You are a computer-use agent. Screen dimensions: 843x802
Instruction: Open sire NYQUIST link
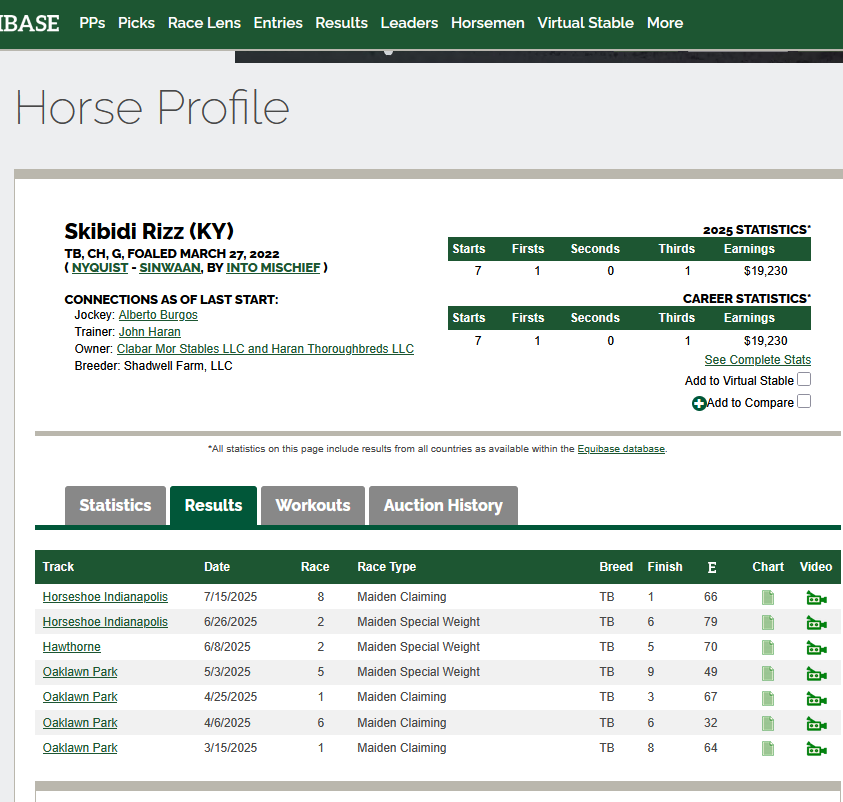(x=100, y=268)
